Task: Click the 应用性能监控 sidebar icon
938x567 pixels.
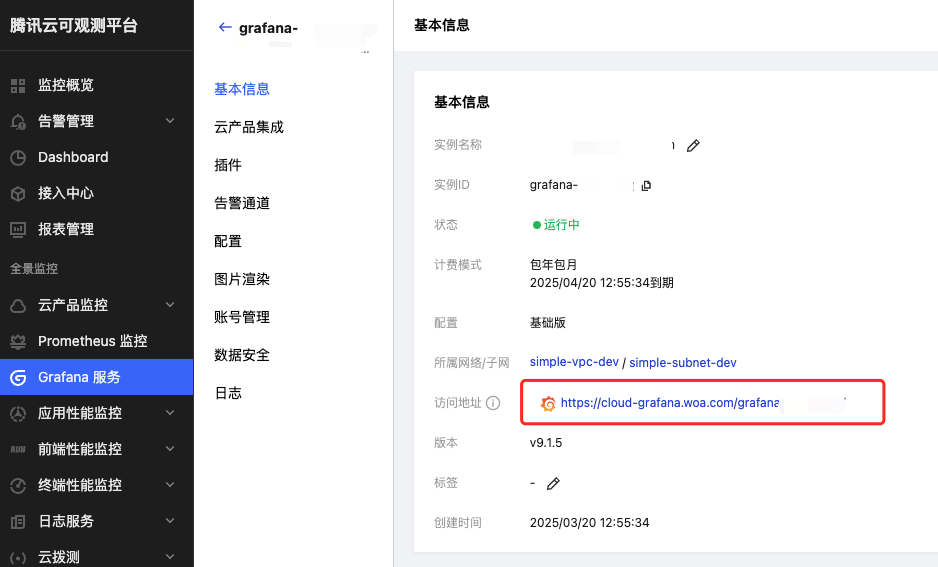Action: click(18, 413)
